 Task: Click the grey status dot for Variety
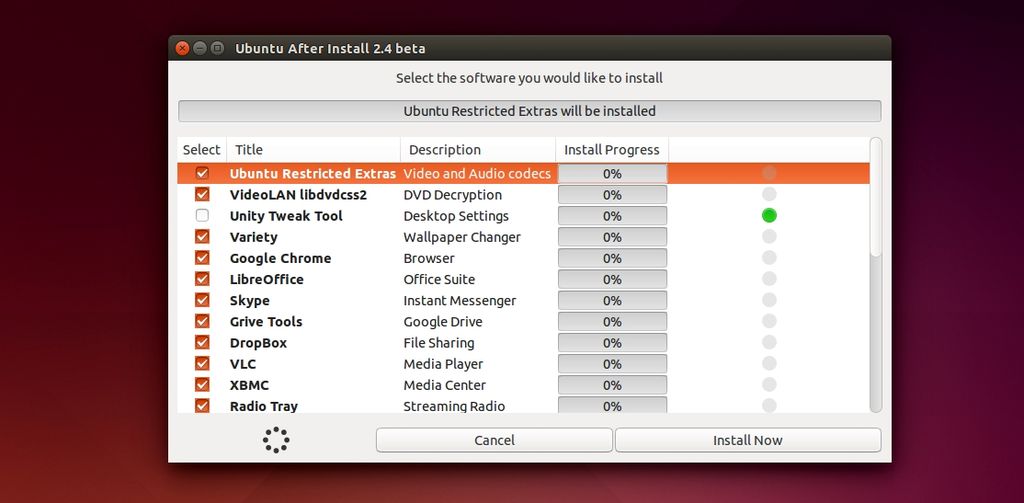769,236
